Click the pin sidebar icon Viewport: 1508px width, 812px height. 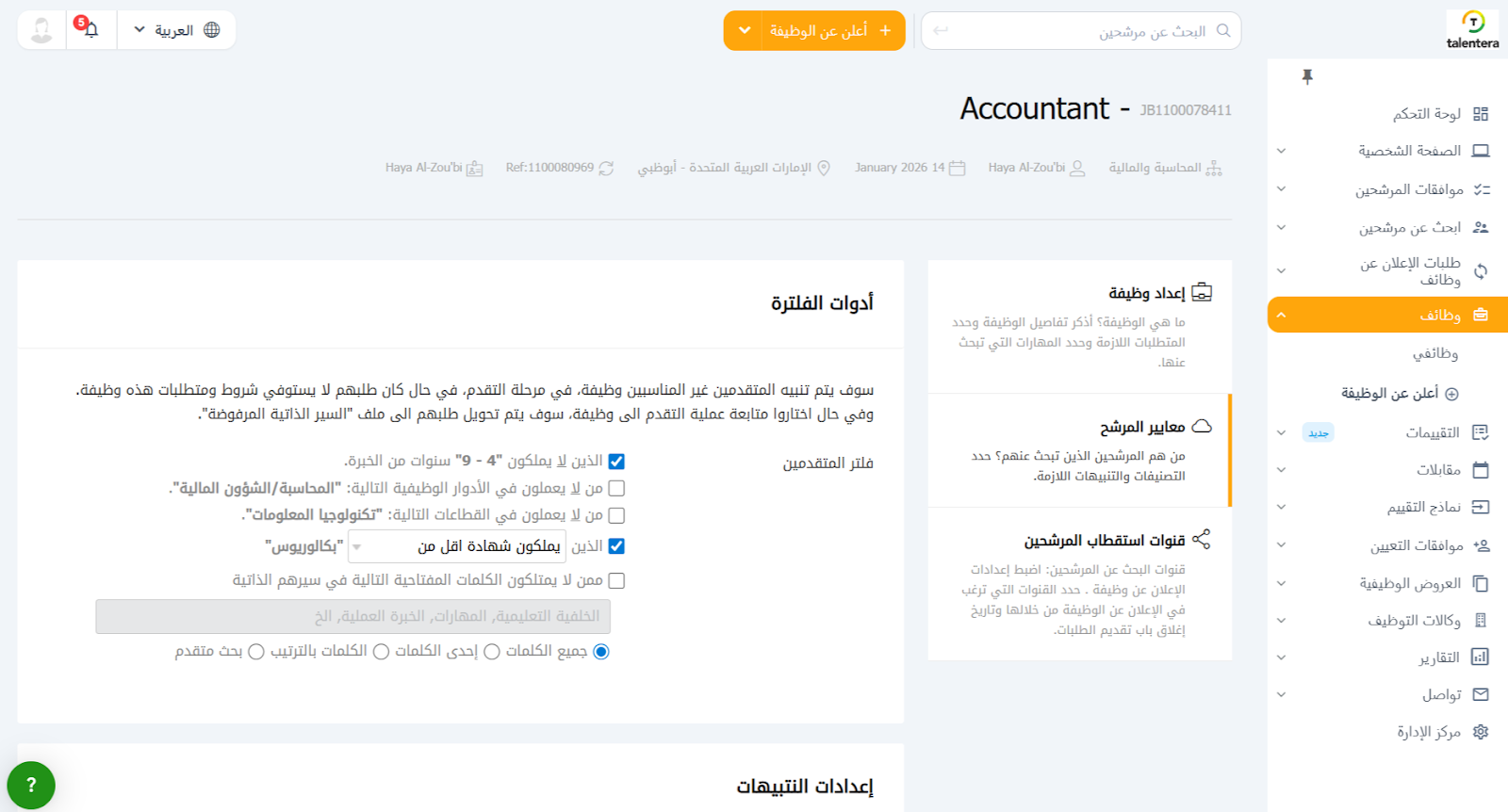pyautogui.click(x=1307, y=77)
